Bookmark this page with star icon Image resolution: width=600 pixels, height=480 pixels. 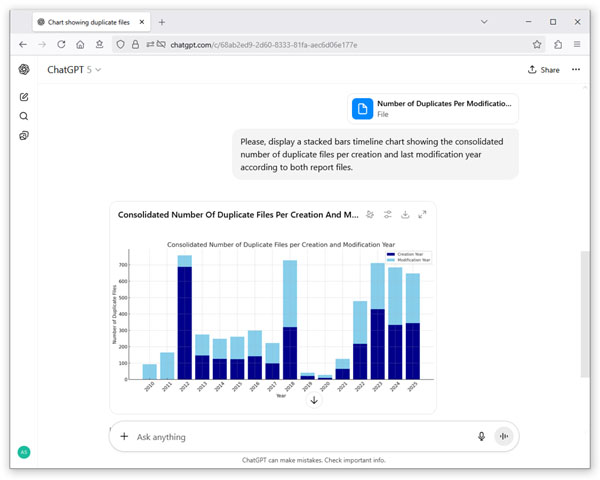pyautogui.click(x=537, y=44)
